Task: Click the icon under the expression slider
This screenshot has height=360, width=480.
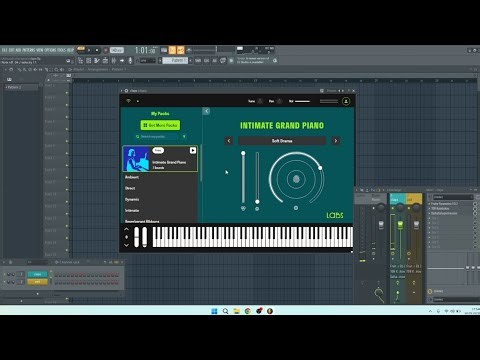Action: 243,208
